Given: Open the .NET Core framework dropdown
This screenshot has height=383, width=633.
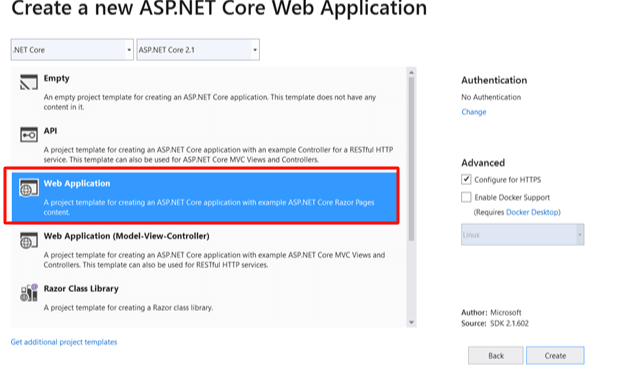Looking at the screenshot, I should click(72, 50).
